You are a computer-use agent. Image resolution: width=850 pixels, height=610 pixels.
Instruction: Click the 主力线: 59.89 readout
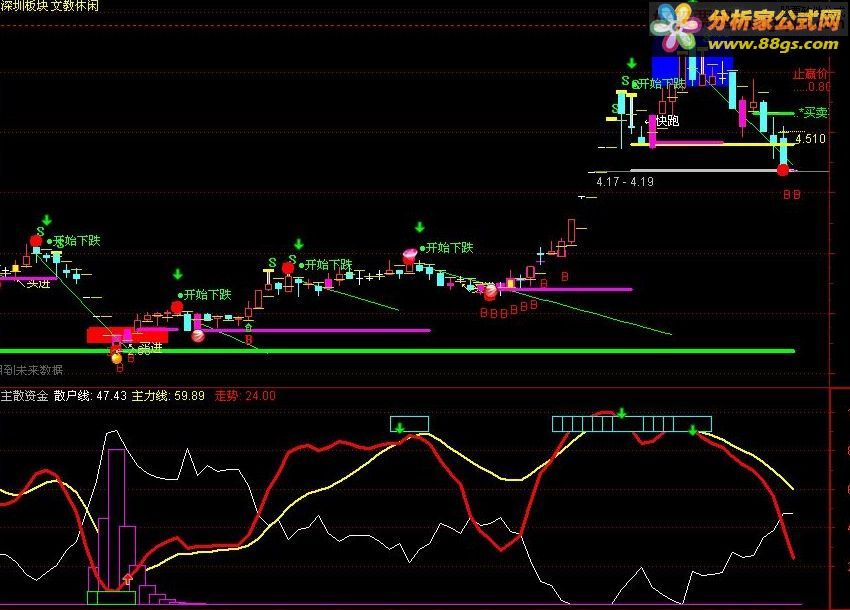(x=168, y=396)
